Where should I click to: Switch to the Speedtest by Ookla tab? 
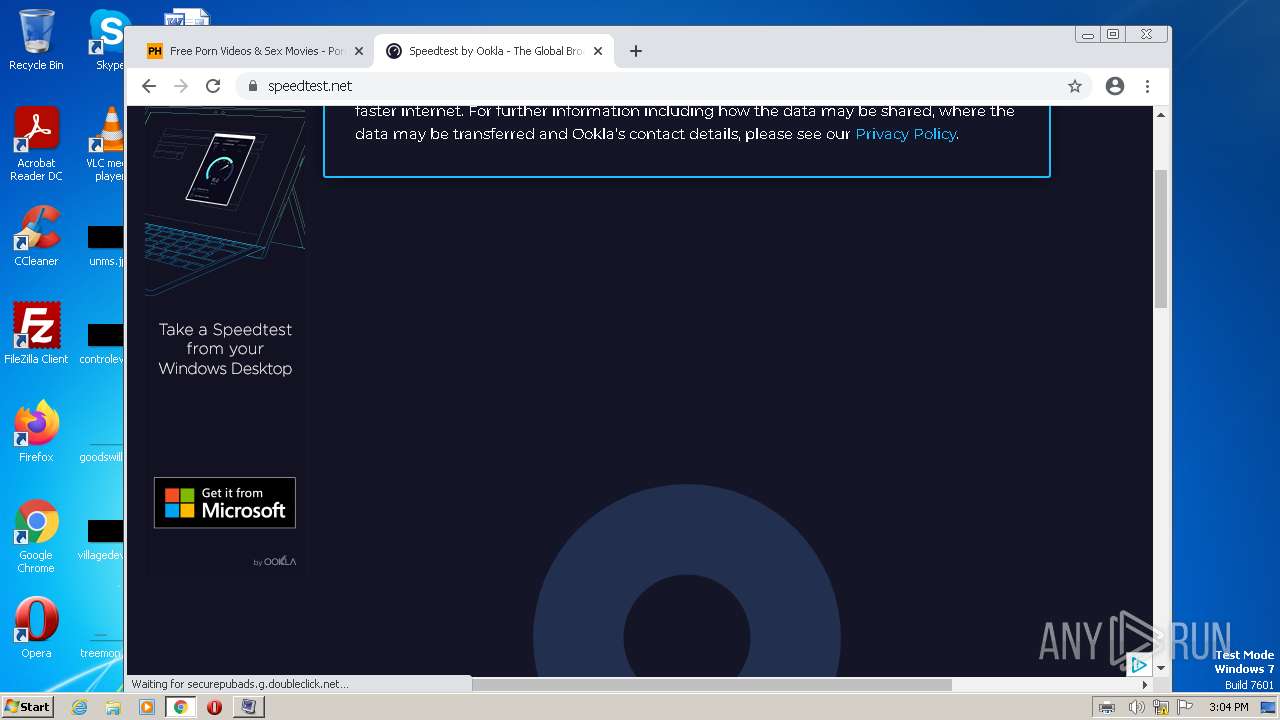click(x=495, y=51)
